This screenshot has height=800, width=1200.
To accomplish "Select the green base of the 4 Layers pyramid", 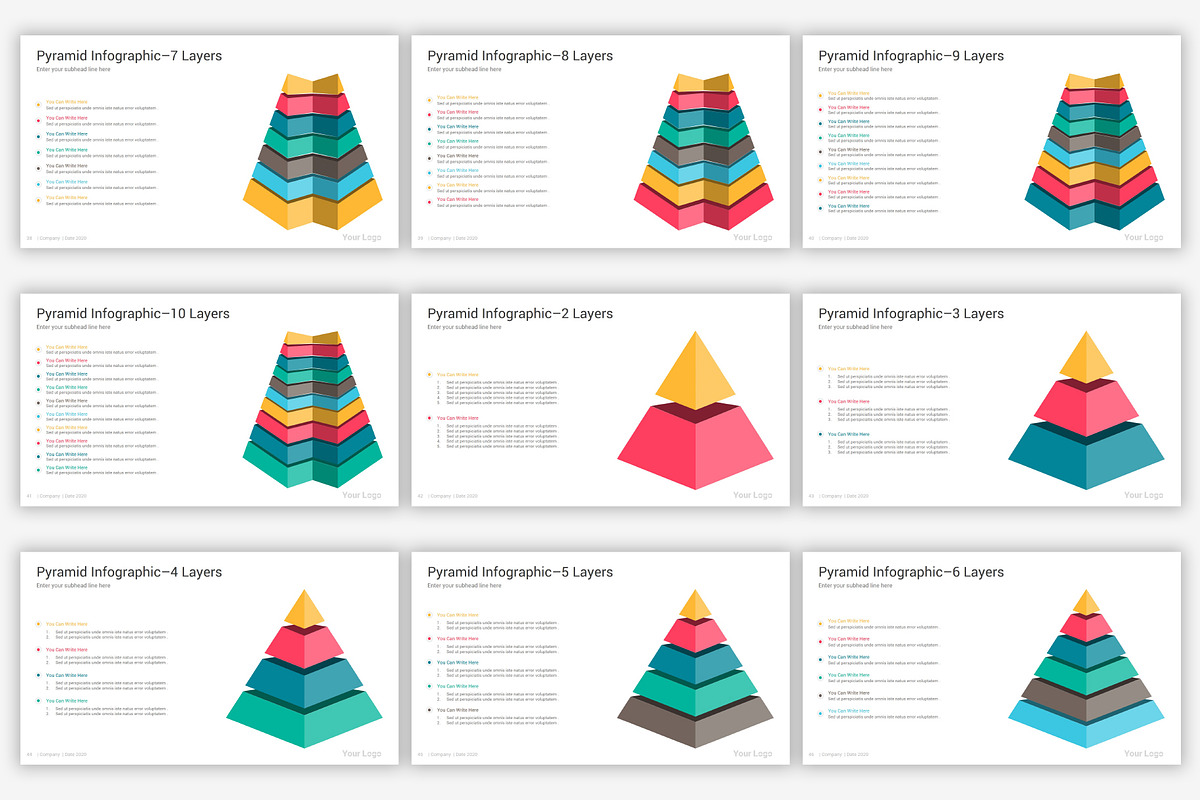I will pos(305,718).
